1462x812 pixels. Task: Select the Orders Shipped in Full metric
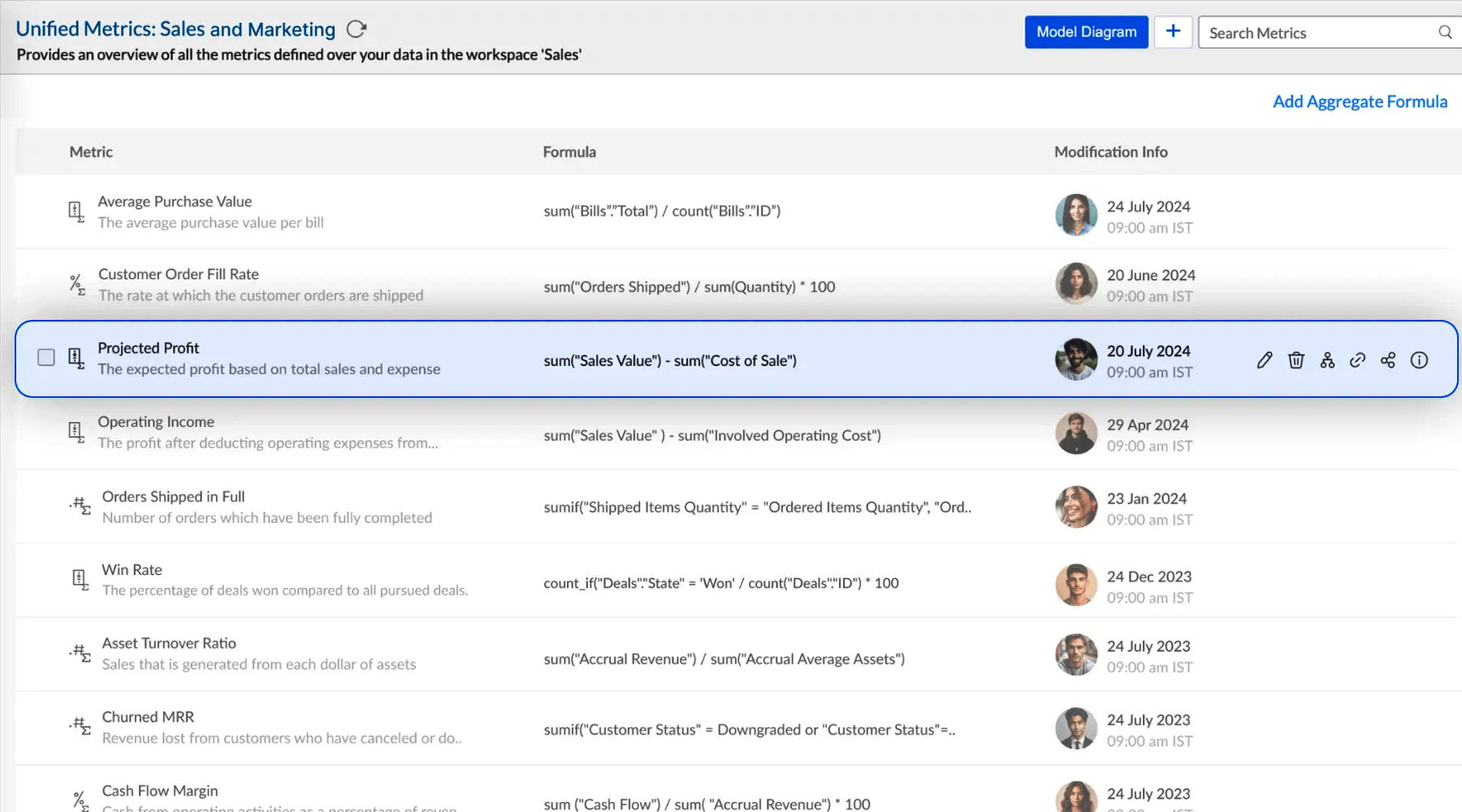pyautogui.click(x=173, y=497)
